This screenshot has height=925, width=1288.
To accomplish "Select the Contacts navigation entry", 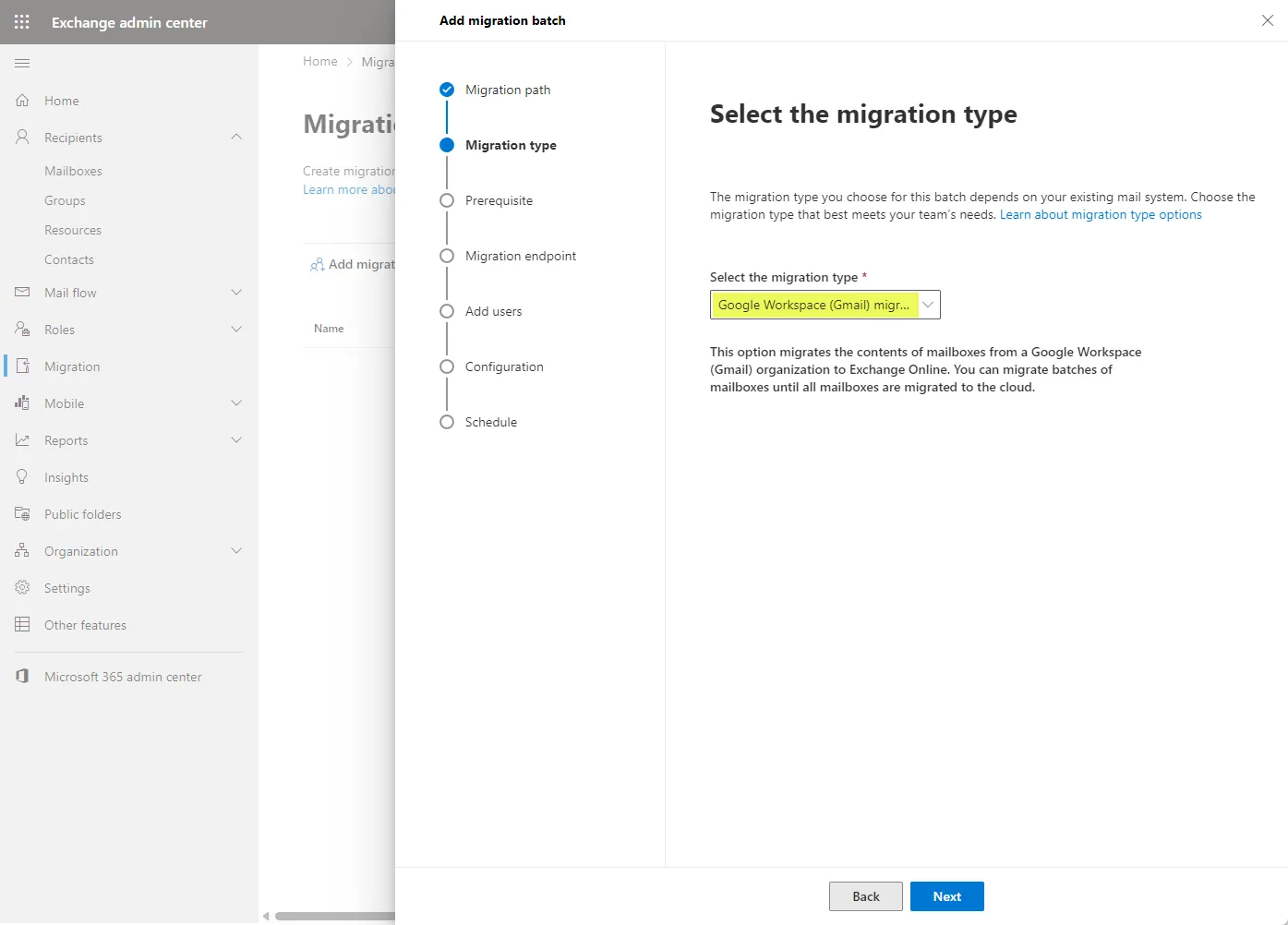I will click(x=68, y=259).
